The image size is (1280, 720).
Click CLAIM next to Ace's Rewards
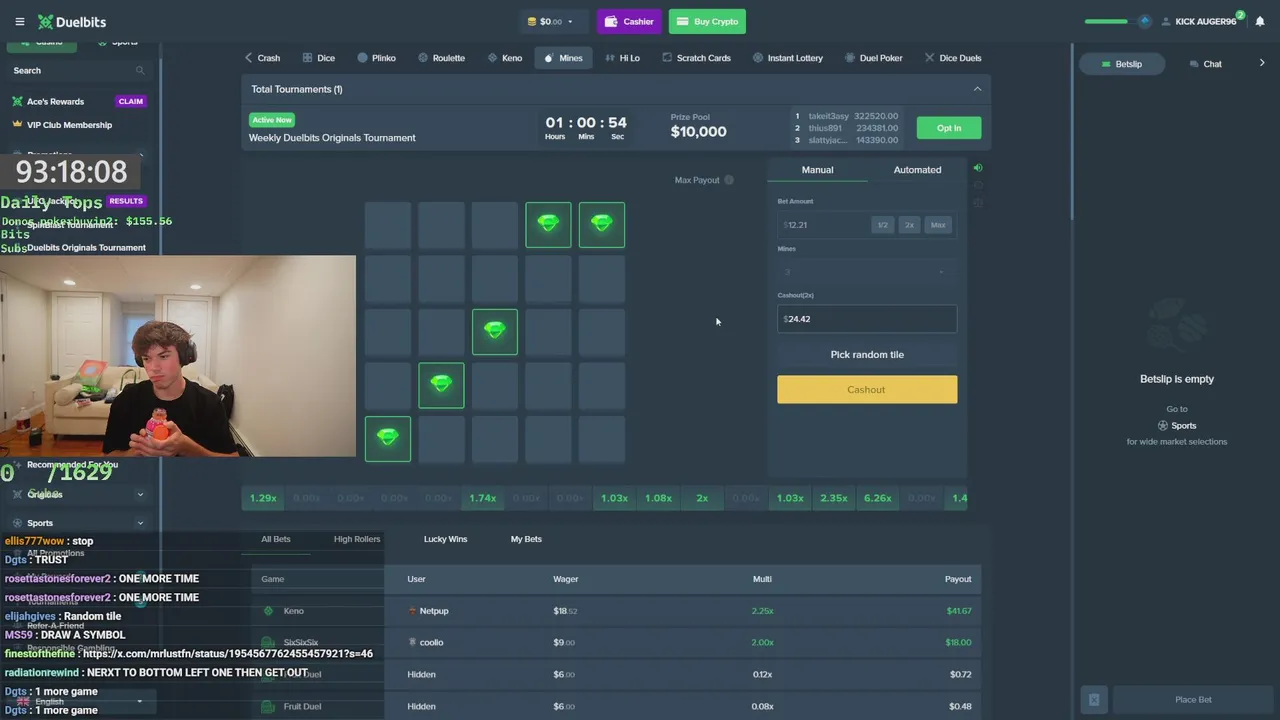click(131, 101)
